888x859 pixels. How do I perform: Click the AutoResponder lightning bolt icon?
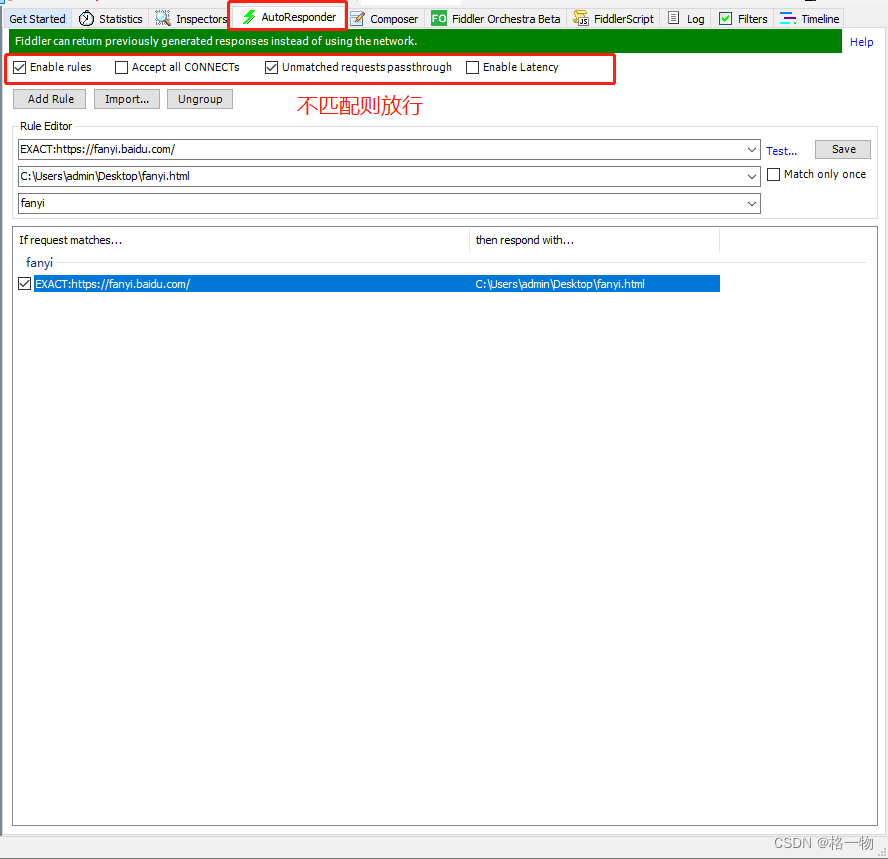249,18
